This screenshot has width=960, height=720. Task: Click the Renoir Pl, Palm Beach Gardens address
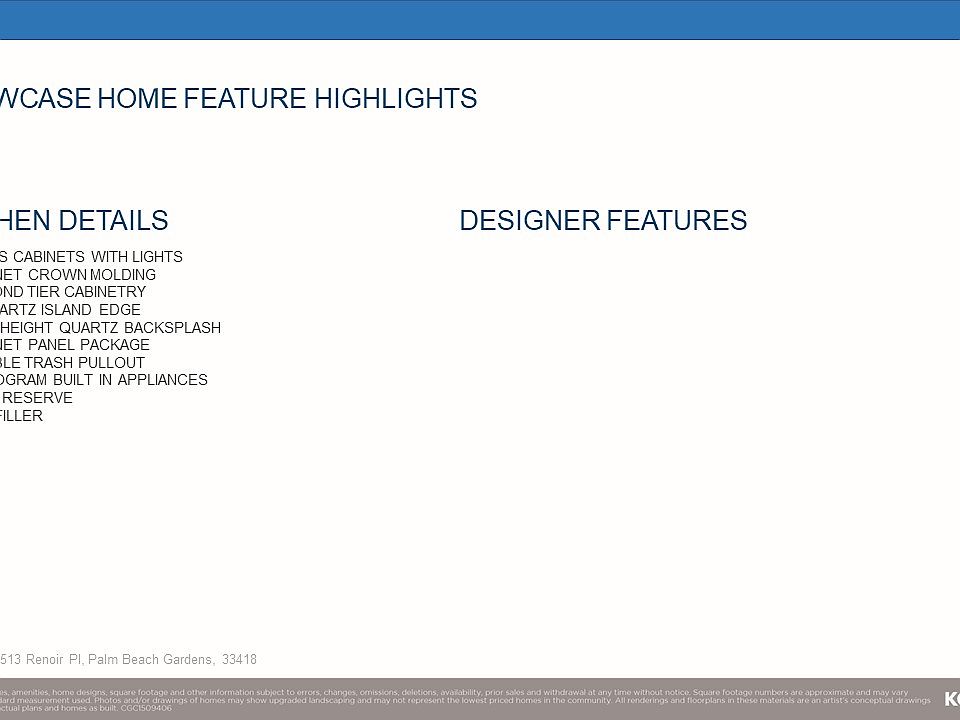click(128, 659)
